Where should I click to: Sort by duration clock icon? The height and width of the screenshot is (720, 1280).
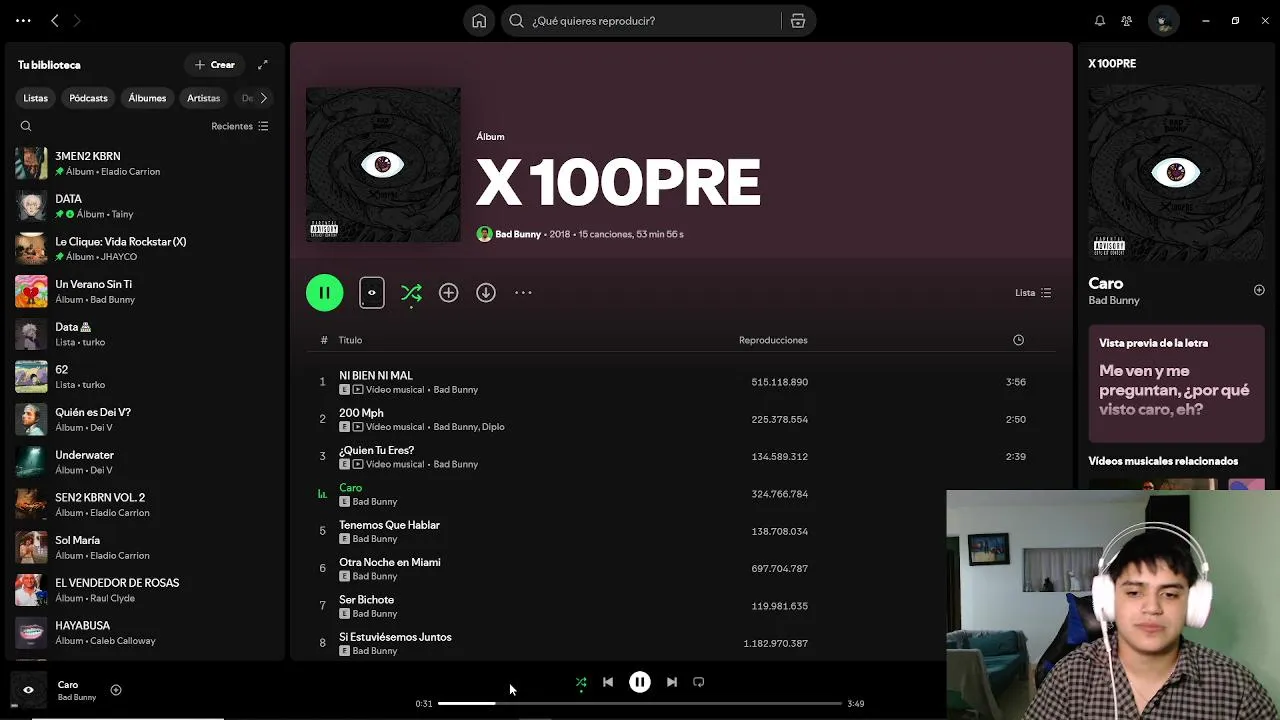[1018, 340]
